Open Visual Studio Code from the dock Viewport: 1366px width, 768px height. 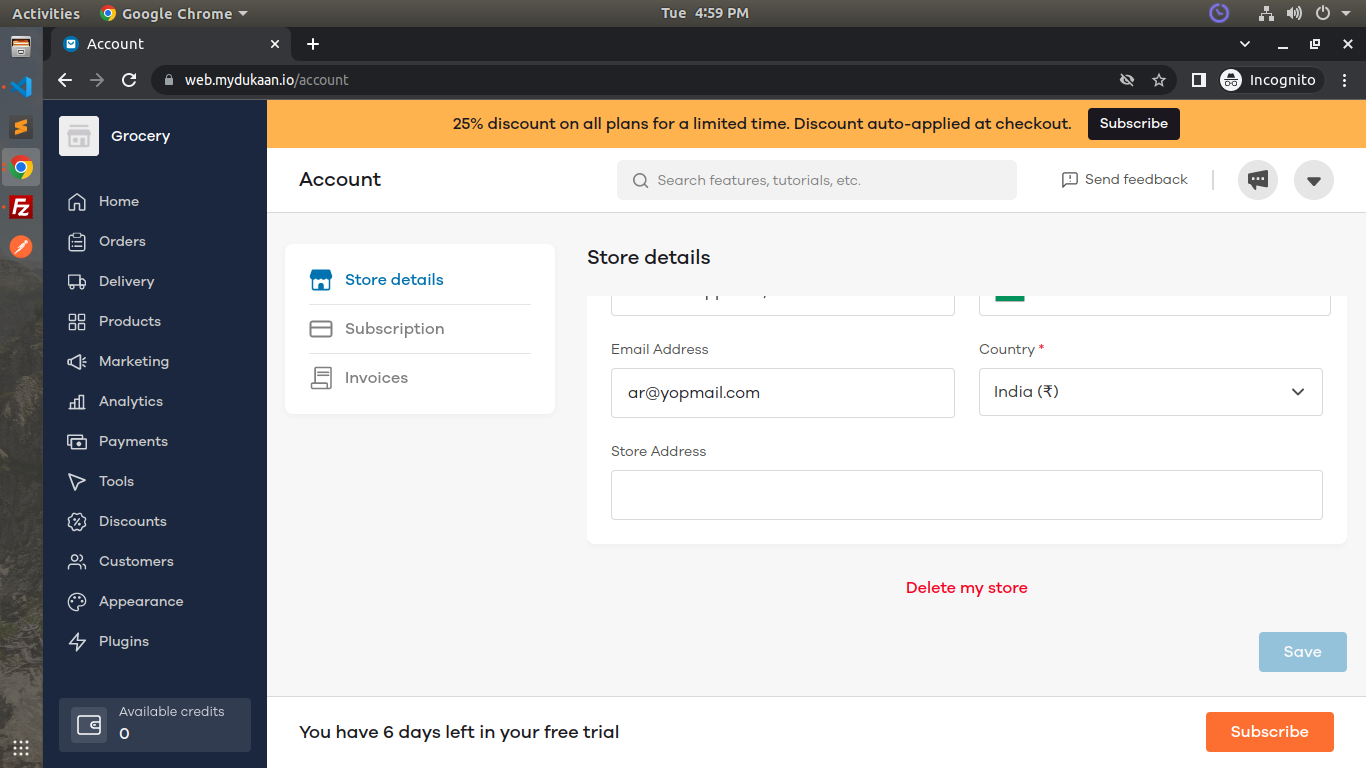coord(21,87)
